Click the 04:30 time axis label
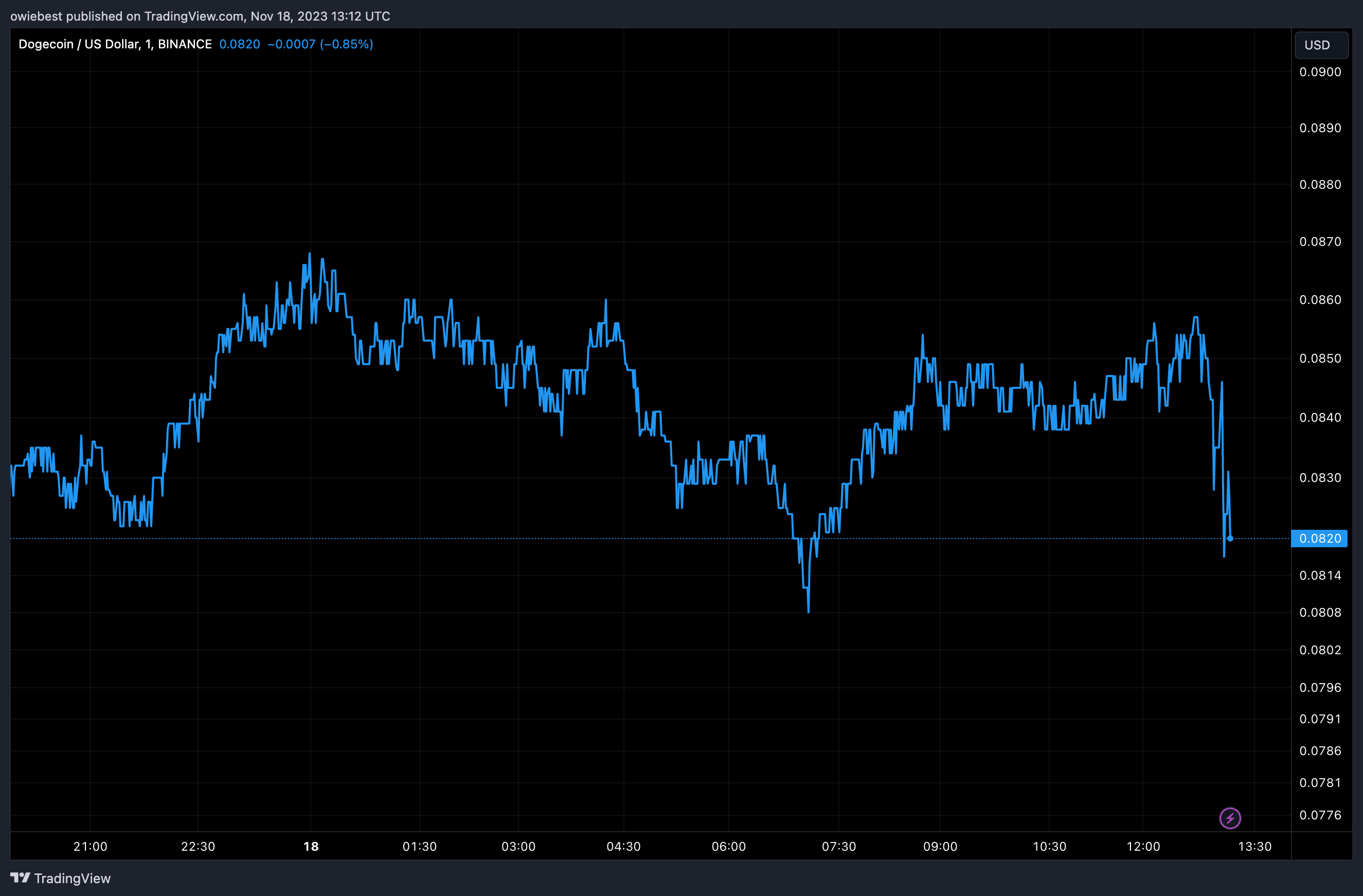This screenshot has width=1363, height=896. pos(624,846)
